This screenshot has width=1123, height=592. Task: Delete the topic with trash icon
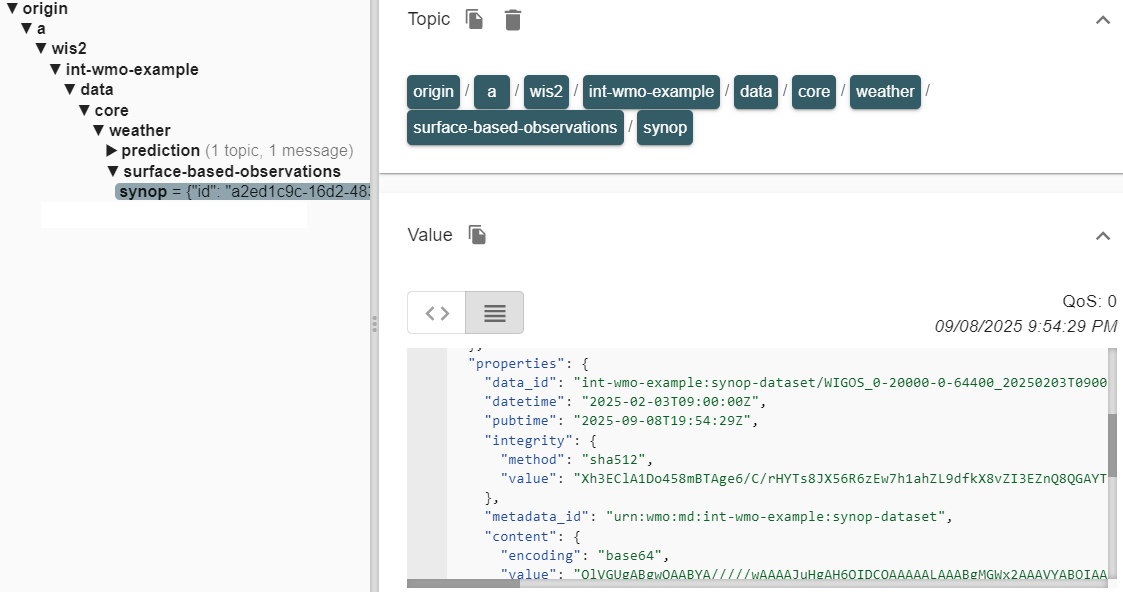click(513, 20)
